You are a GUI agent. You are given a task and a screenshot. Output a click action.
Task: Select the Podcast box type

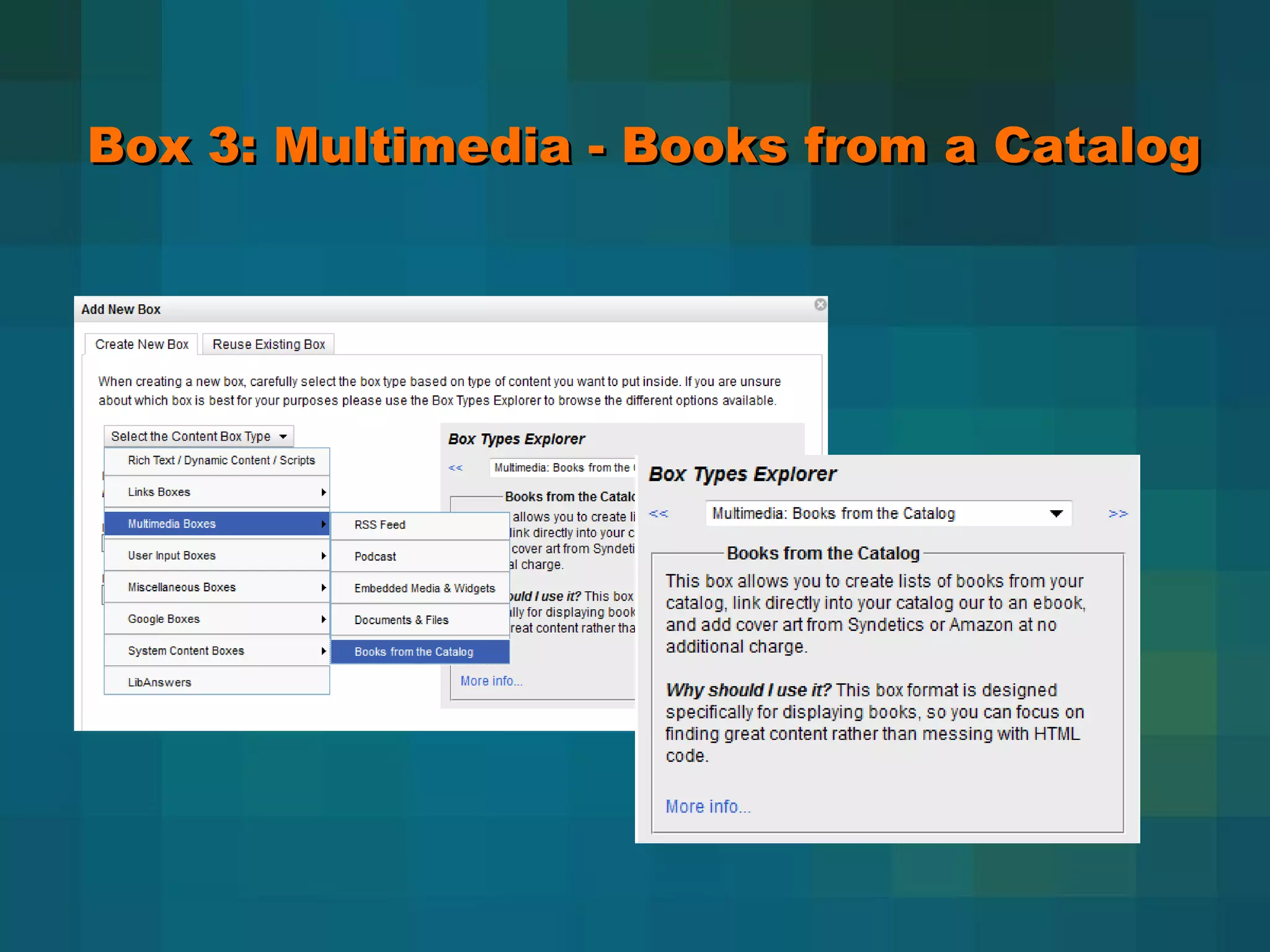point(420,557)
